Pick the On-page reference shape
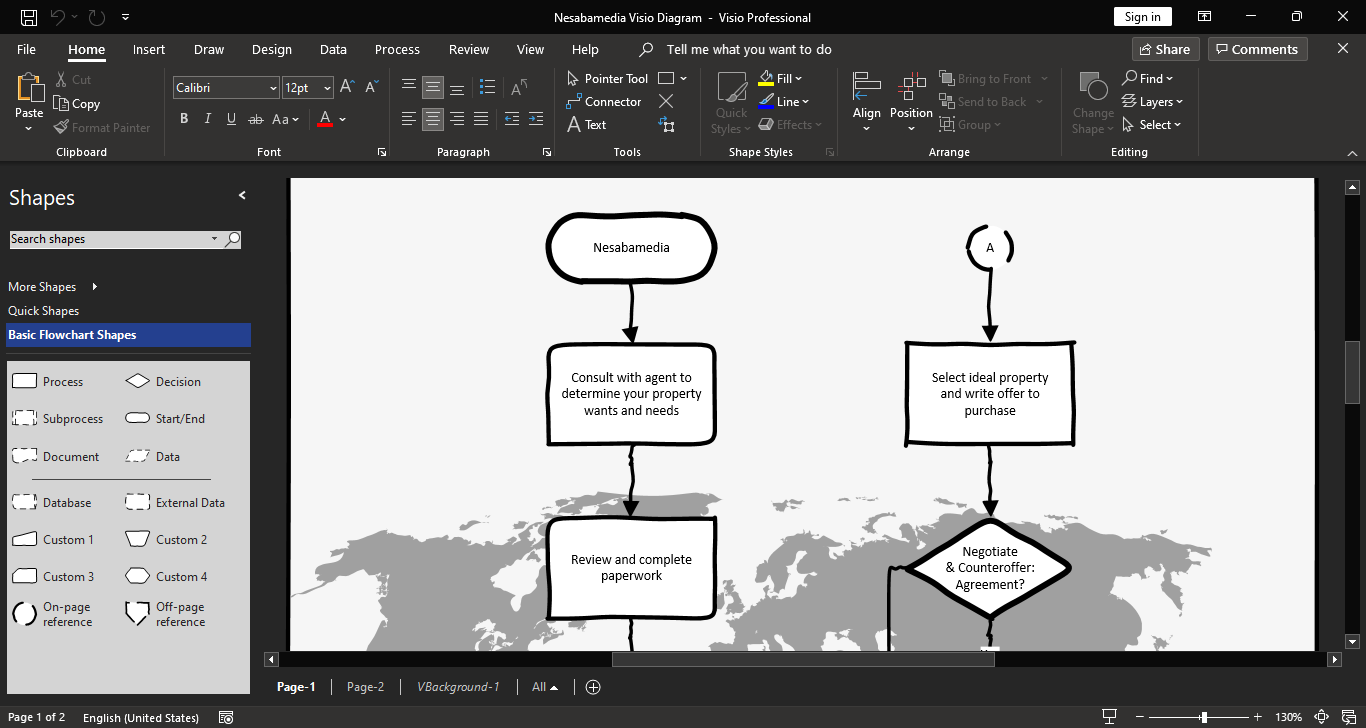This screenshot has width=1366, height=728. tap(24, 614)
